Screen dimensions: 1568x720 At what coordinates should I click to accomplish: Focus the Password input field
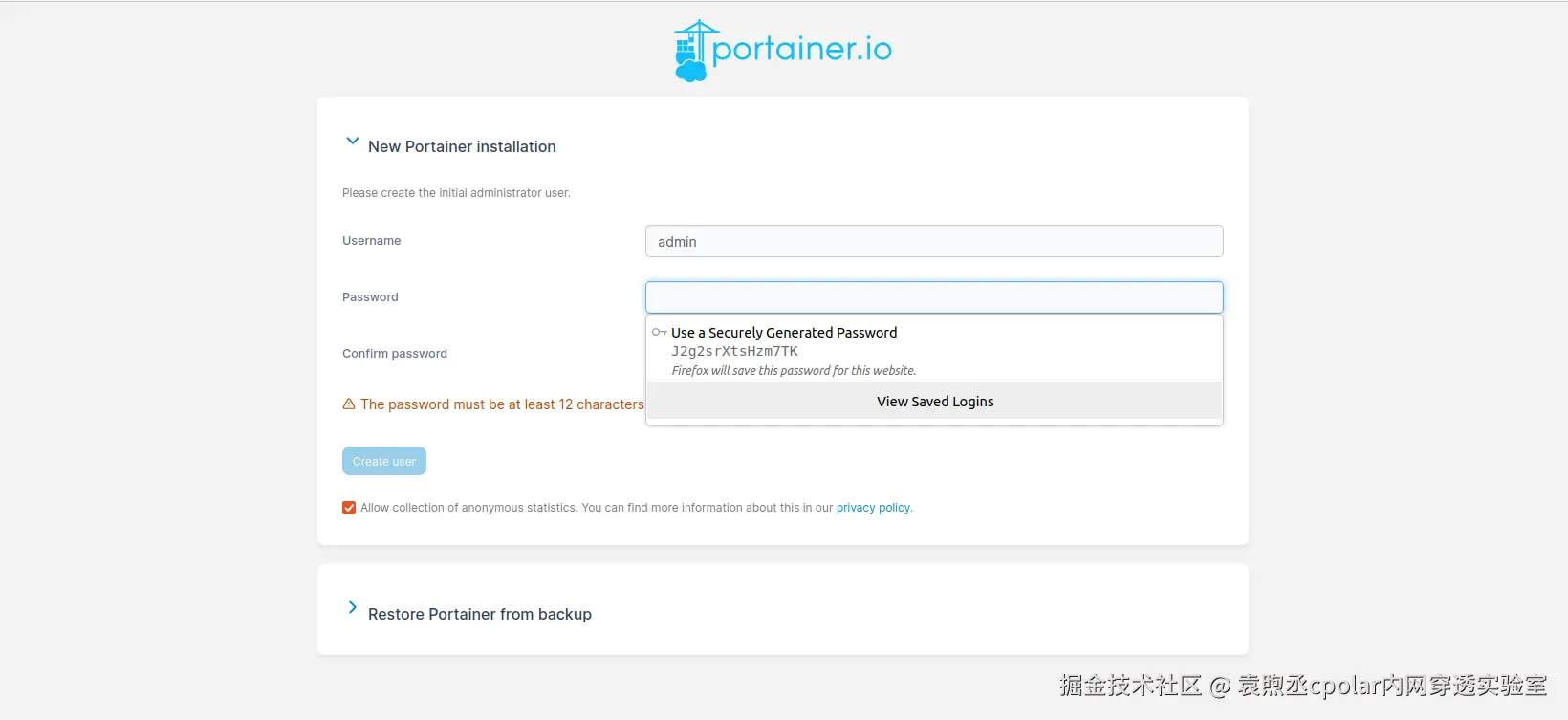pos(934,297)
